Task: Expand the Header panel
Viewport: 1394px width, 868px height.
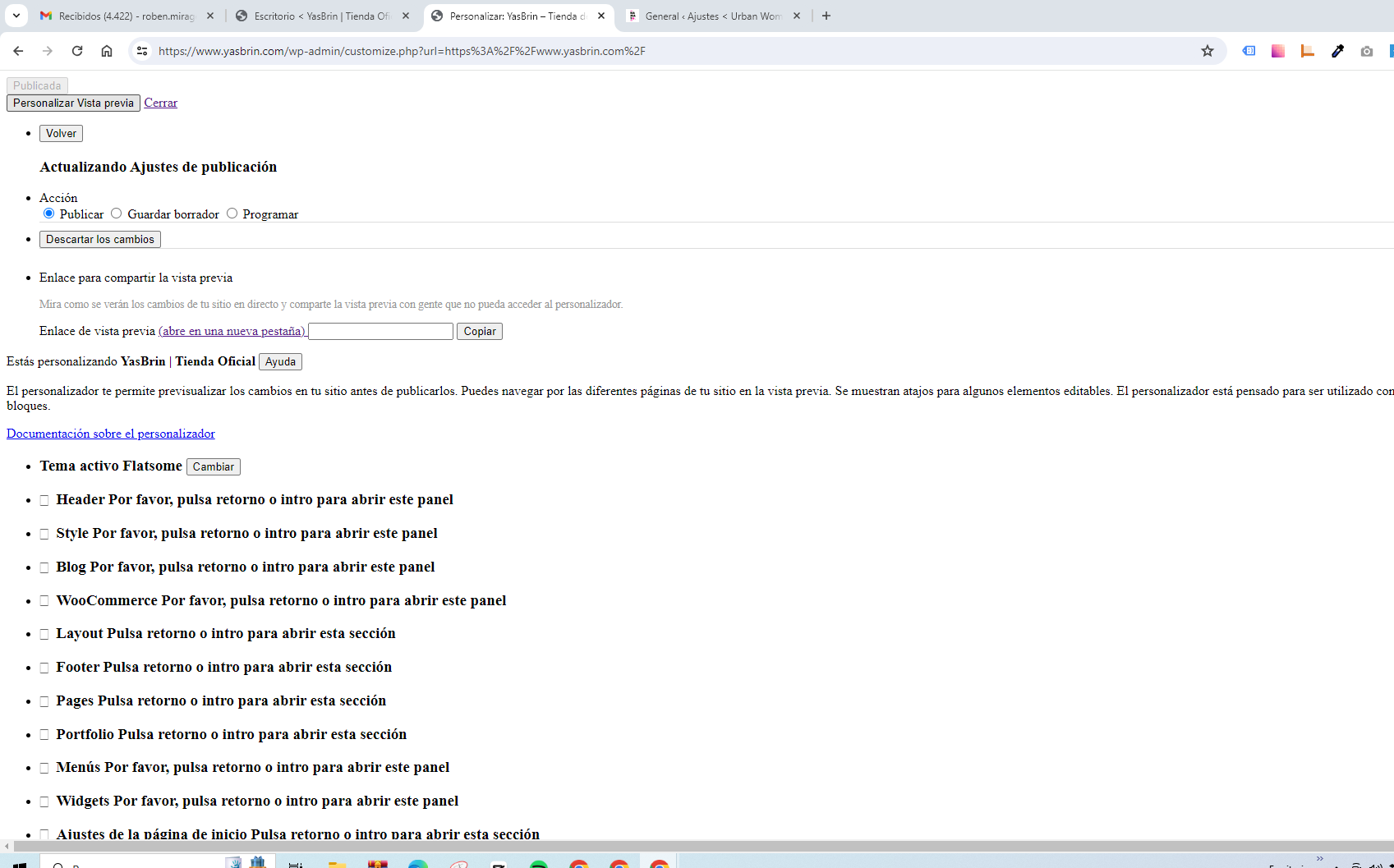Action: 255,499
